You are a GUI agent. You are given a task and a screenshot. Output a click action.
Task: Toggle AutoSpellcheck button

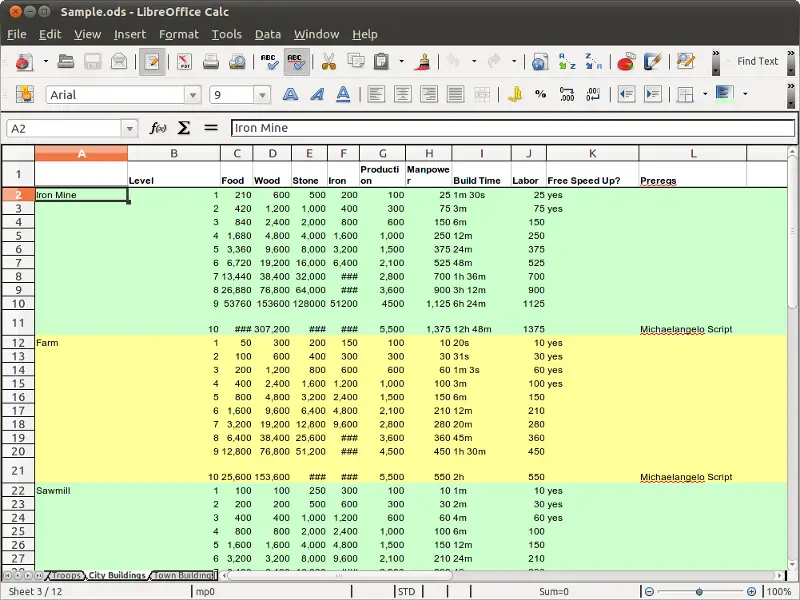coord(296,62)
